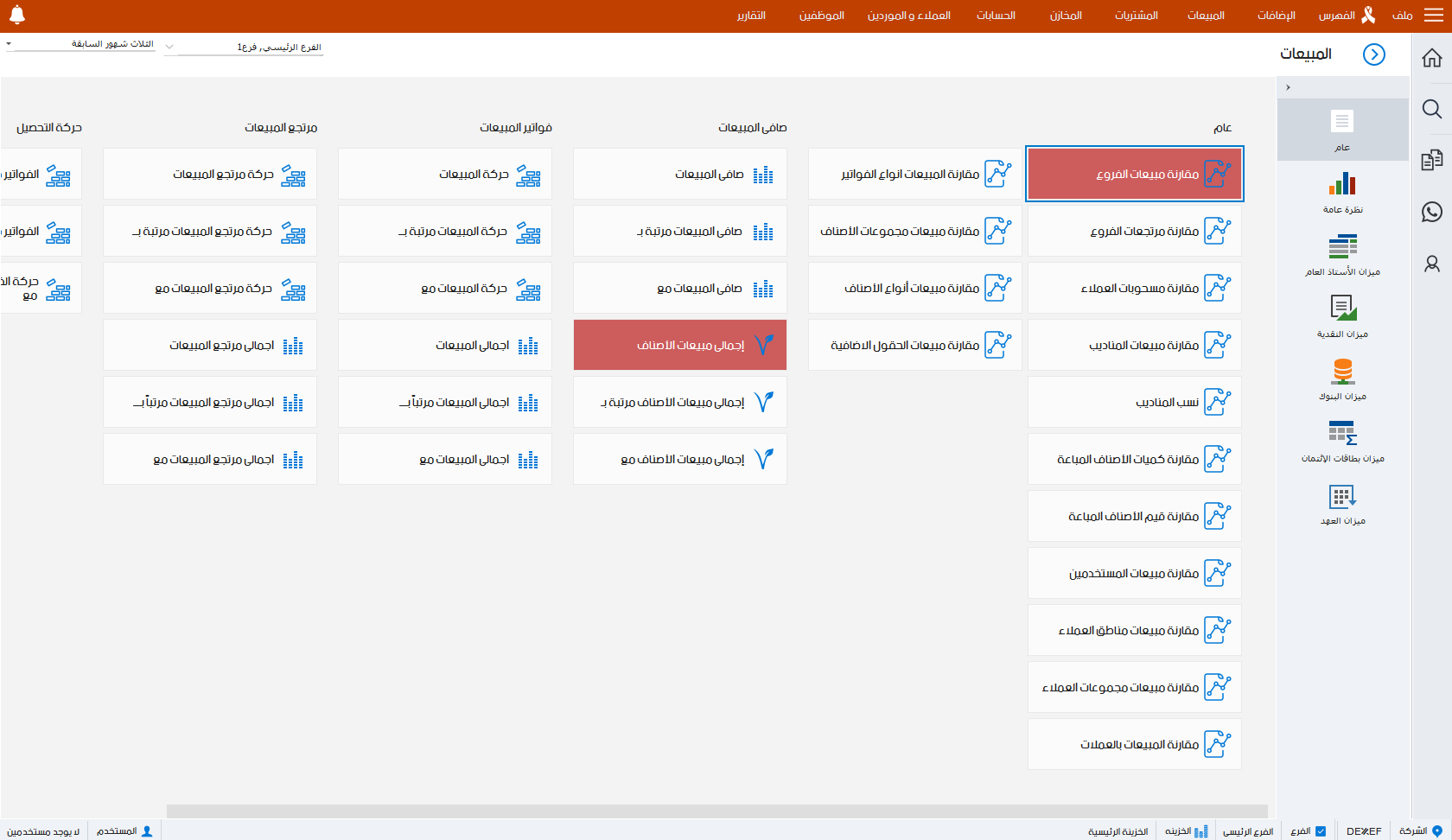Open the hamburger menu at top right
The width and height of the screenshot is (1452, 840).
(x=1434, y=16)
